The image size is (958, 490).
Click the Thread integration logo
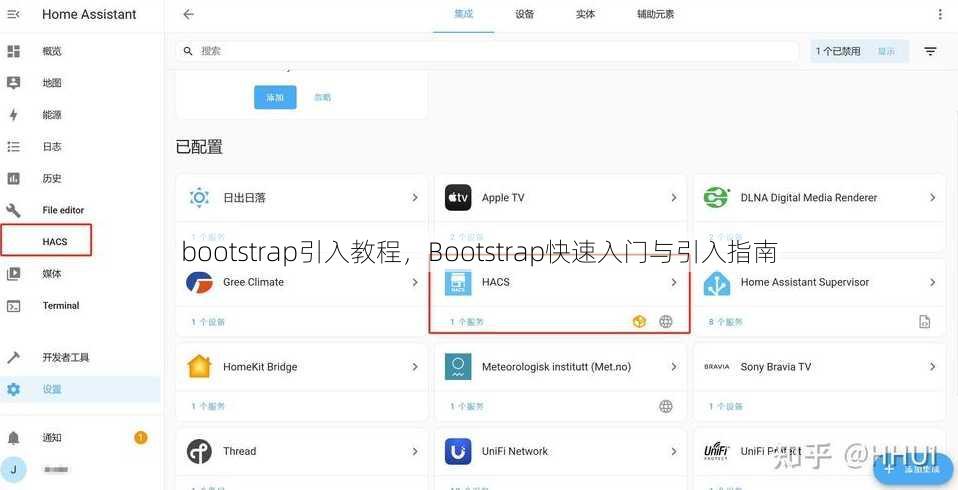point(199,452)
